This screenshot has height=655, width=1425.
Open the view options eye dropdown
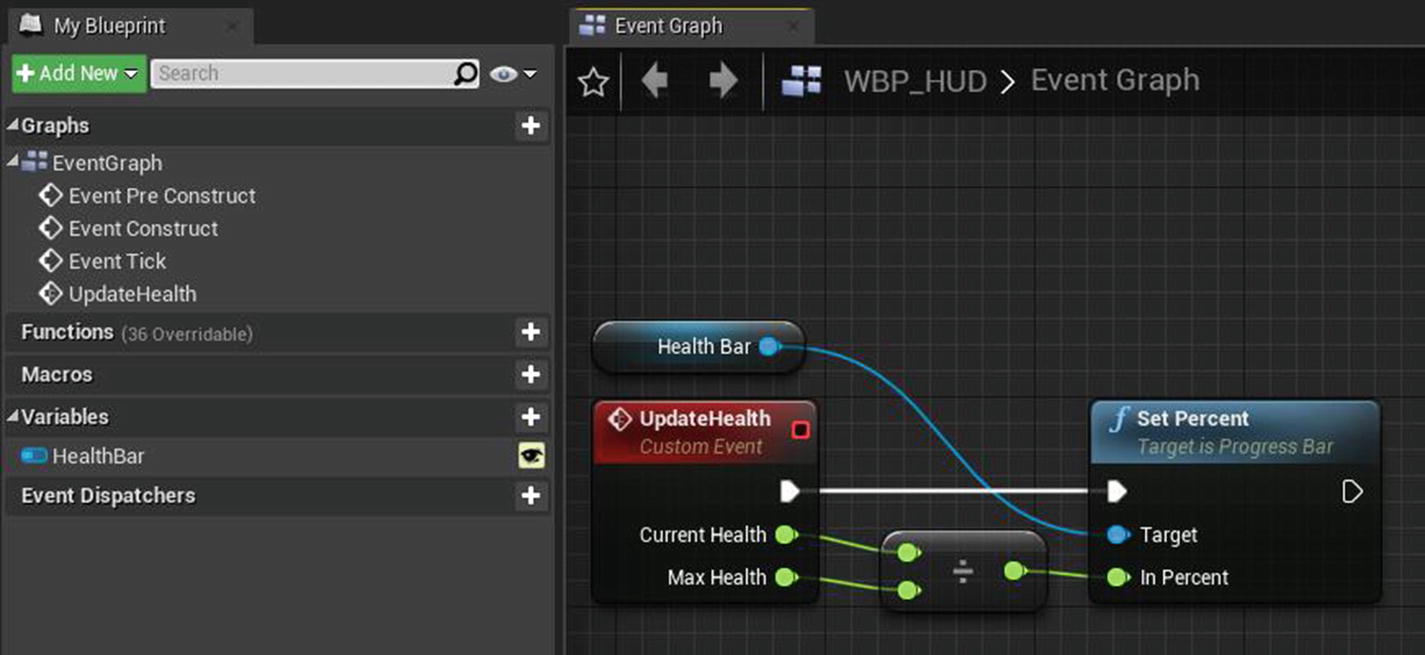(x=513, y=73)
